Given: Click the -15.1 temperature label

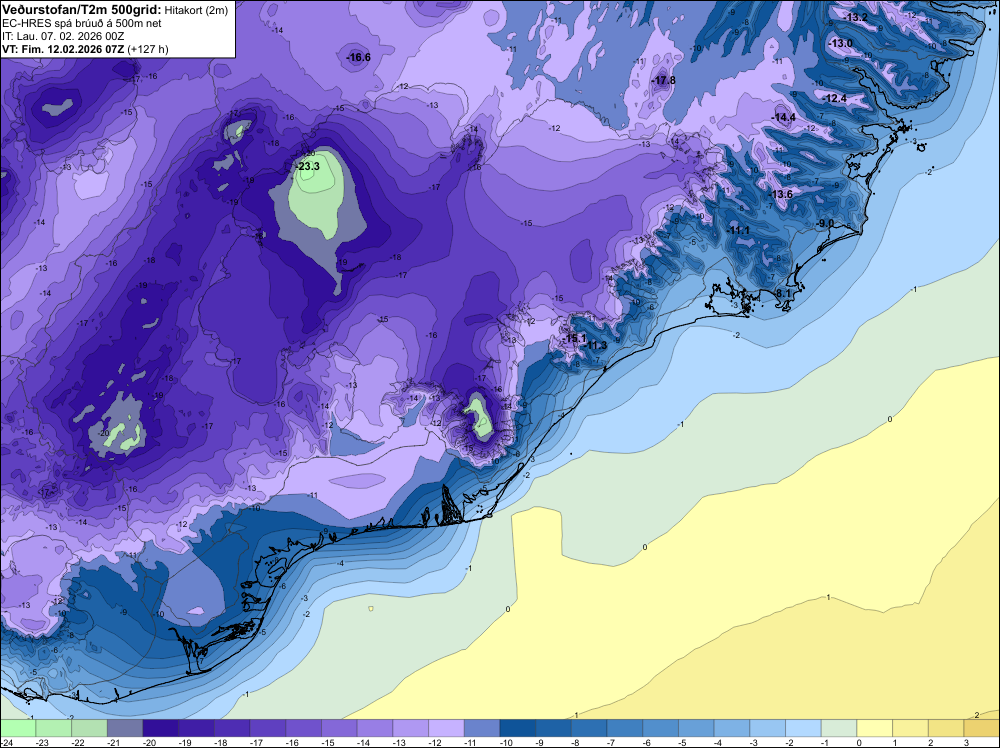Looking at the screenshot, I should 575,338.
